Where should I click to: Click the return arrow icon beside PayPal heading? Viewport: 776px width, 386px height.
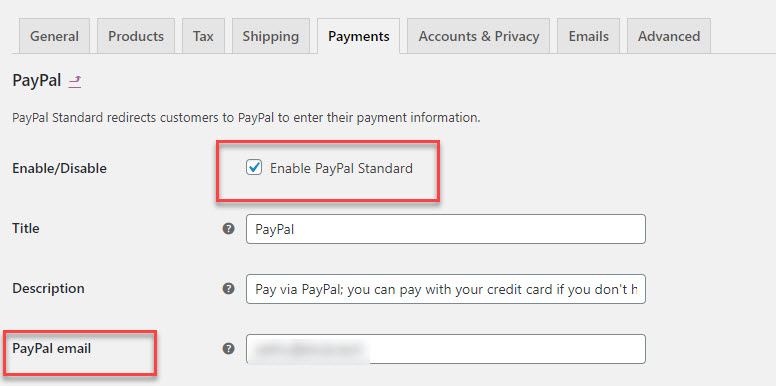[x=75, y=81]
